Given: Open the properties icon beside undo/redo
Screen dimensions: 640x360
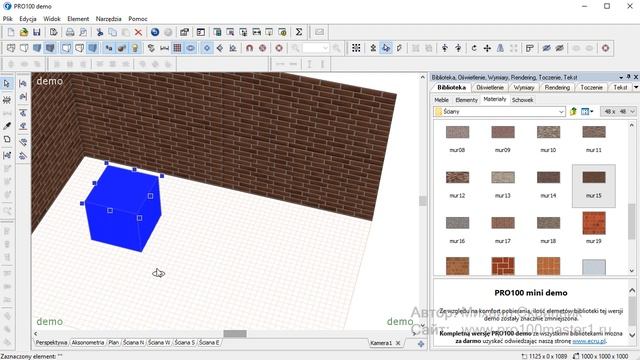Looking at the screenshot, I should click(184, 32).
